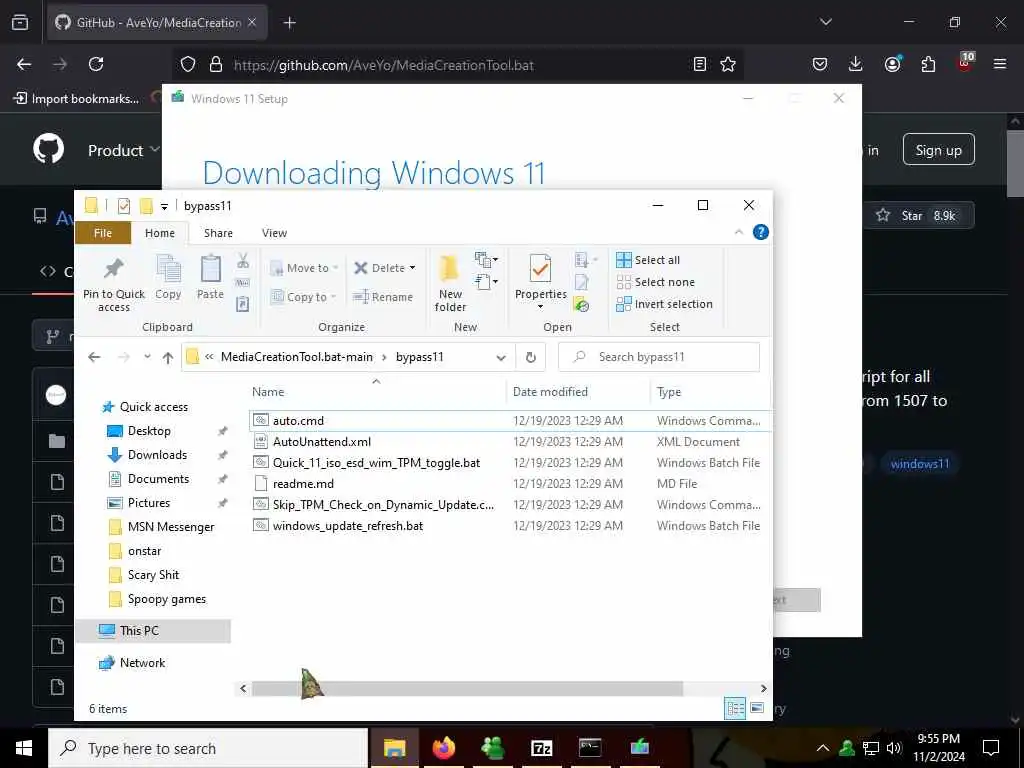
Task: Go up one folder level
Action: click(168, 357)
